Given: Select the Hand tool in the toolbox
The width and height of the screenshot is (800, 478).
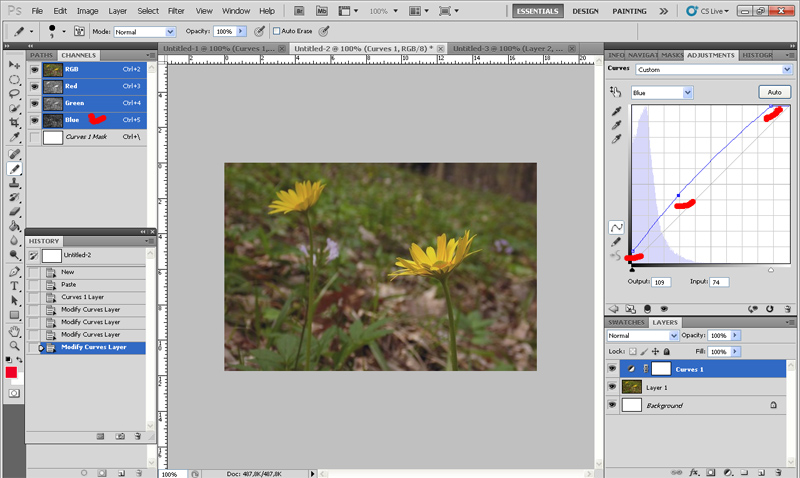Looking at the screenshot, I should (14, 331).
